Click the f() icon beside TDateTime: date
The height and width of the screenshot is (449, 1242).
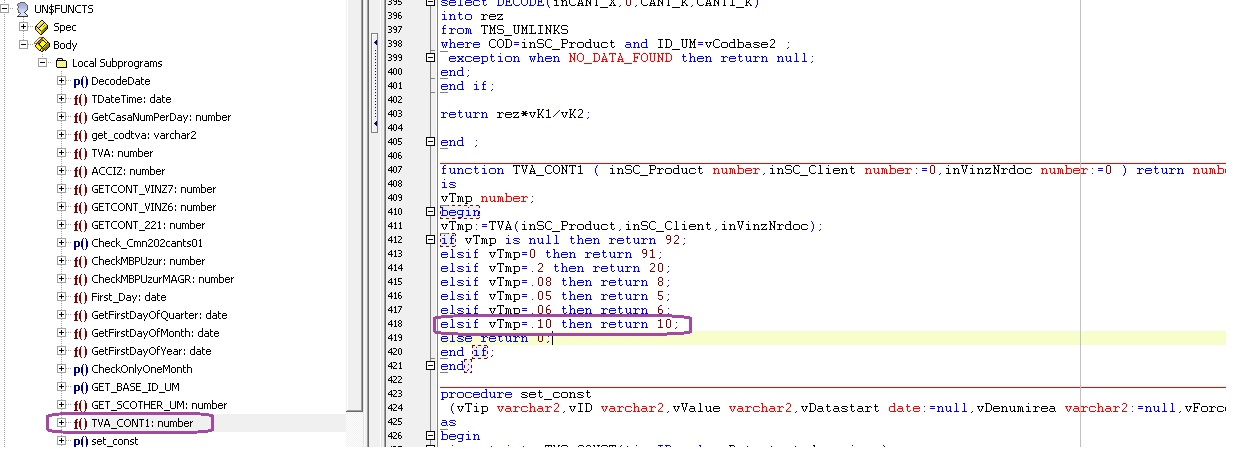pos(81,99)
